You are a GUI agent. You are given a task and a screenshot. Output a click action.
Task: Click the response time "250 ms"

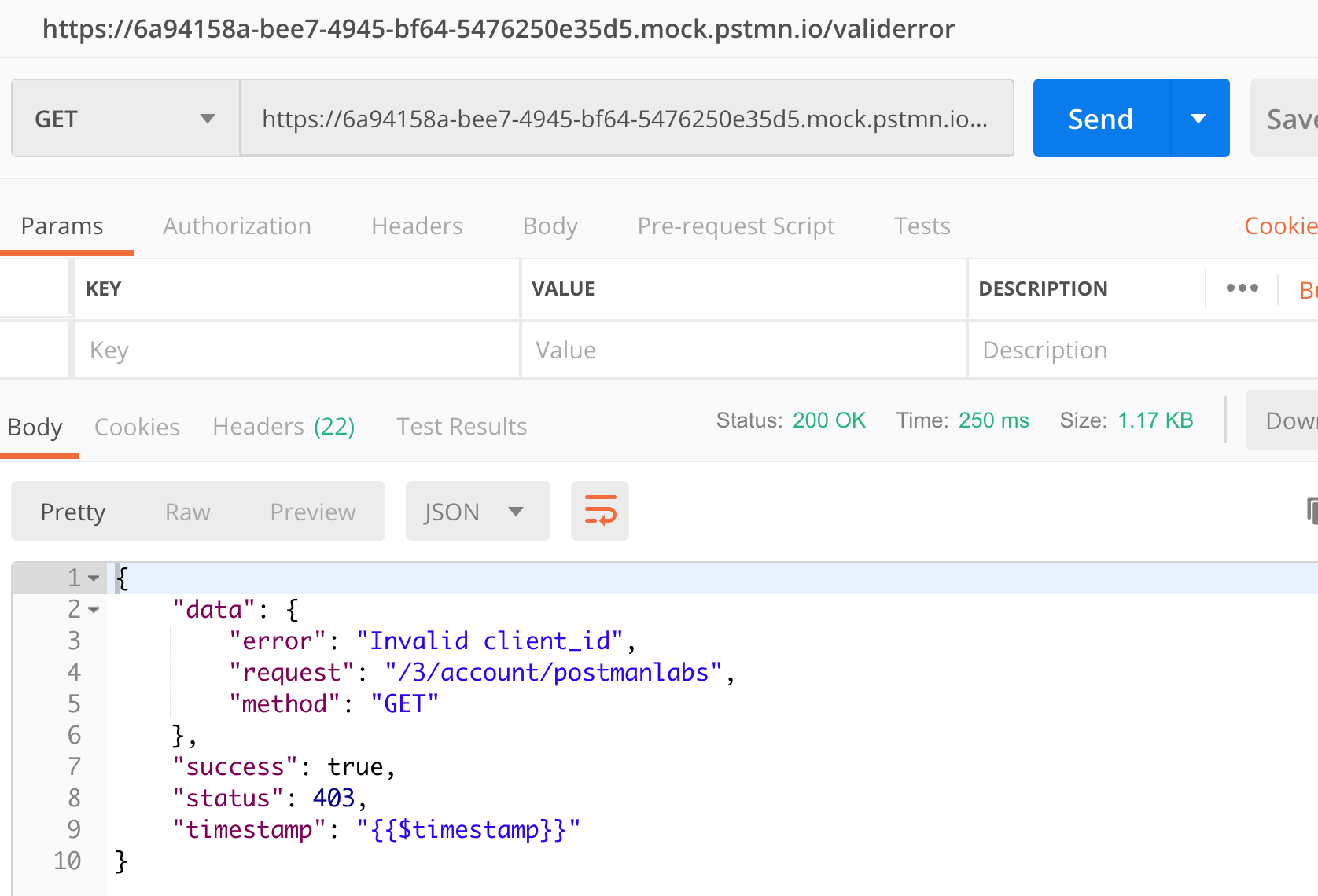(994, 420)
